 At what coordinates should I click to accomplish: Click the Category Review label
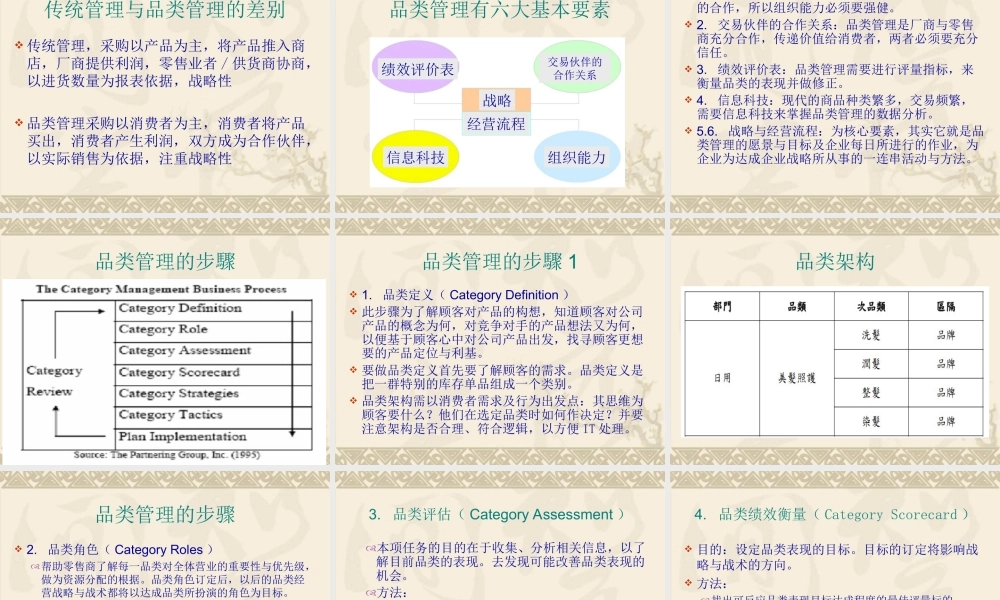coord(54,381)
